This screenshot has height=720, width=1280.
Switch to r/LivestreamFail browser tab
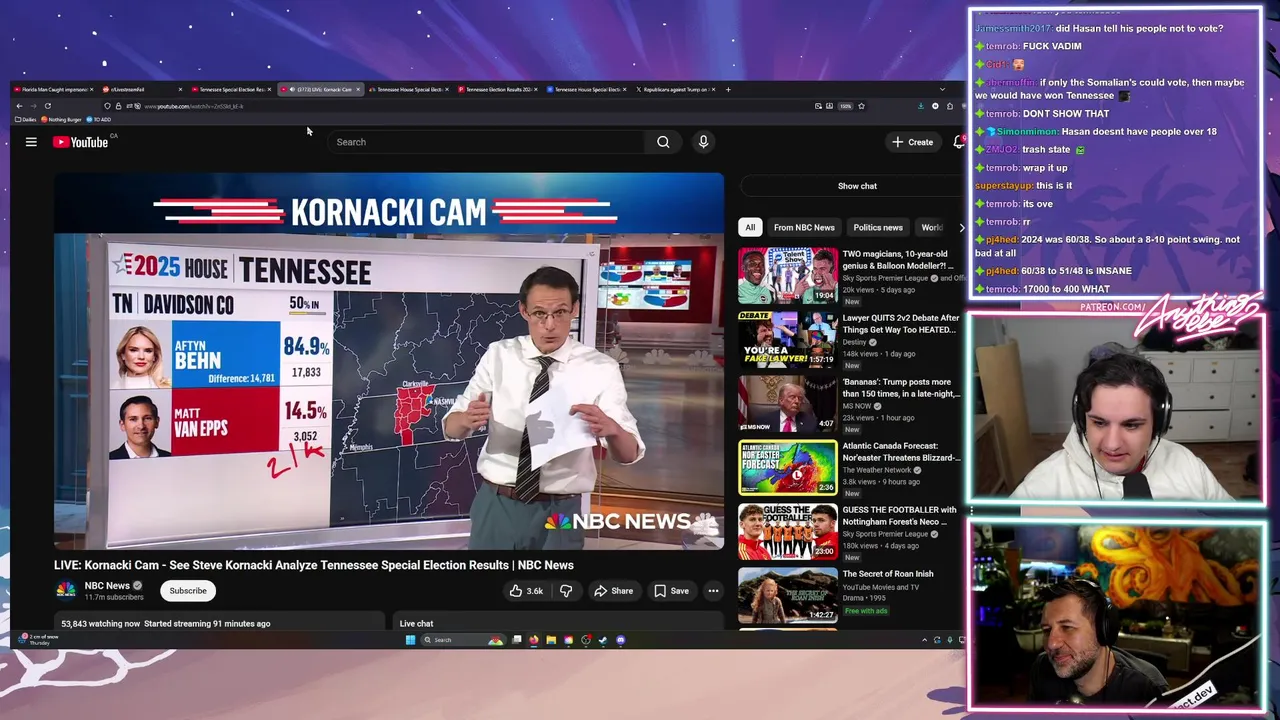tap(140, 89)
